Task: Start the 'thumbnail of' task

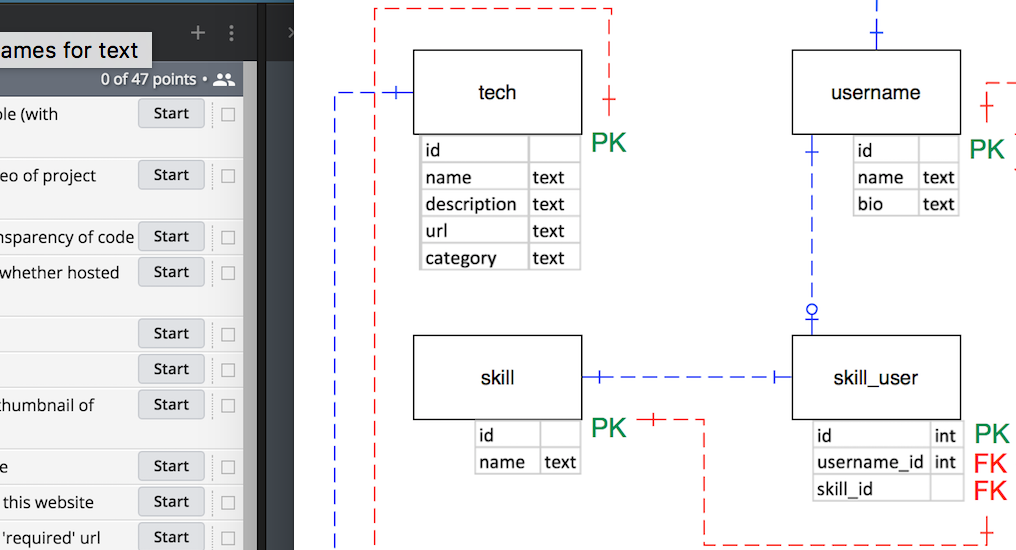Action: tap(171, 406)
